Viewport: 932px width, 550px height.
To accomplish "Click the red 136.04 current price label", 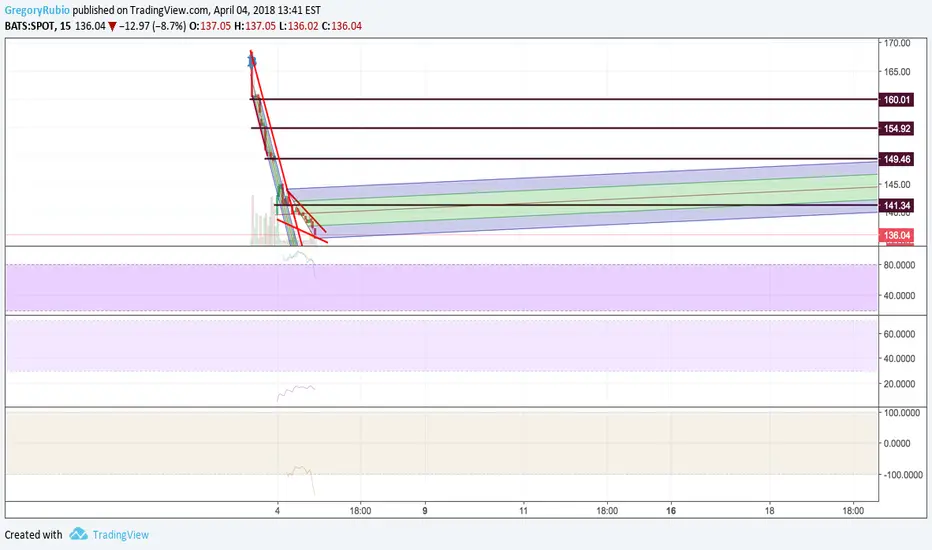I will click(x=896, y=235).
